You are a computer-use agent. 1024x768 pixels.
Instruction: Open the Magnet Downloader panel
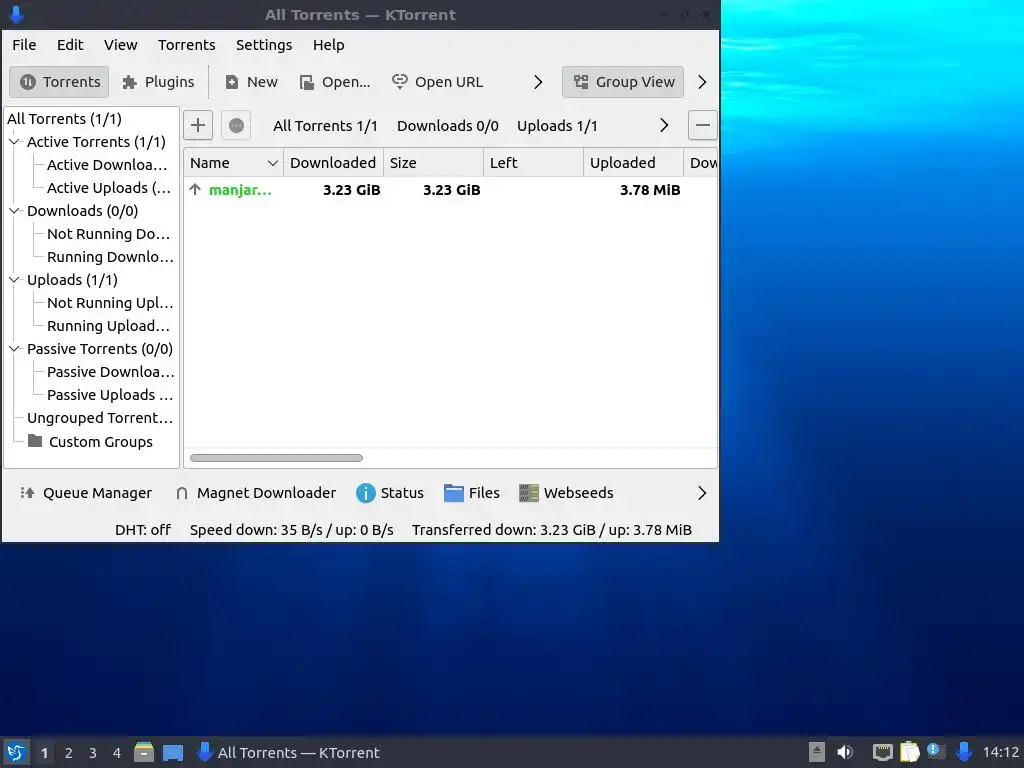[255, 493]
